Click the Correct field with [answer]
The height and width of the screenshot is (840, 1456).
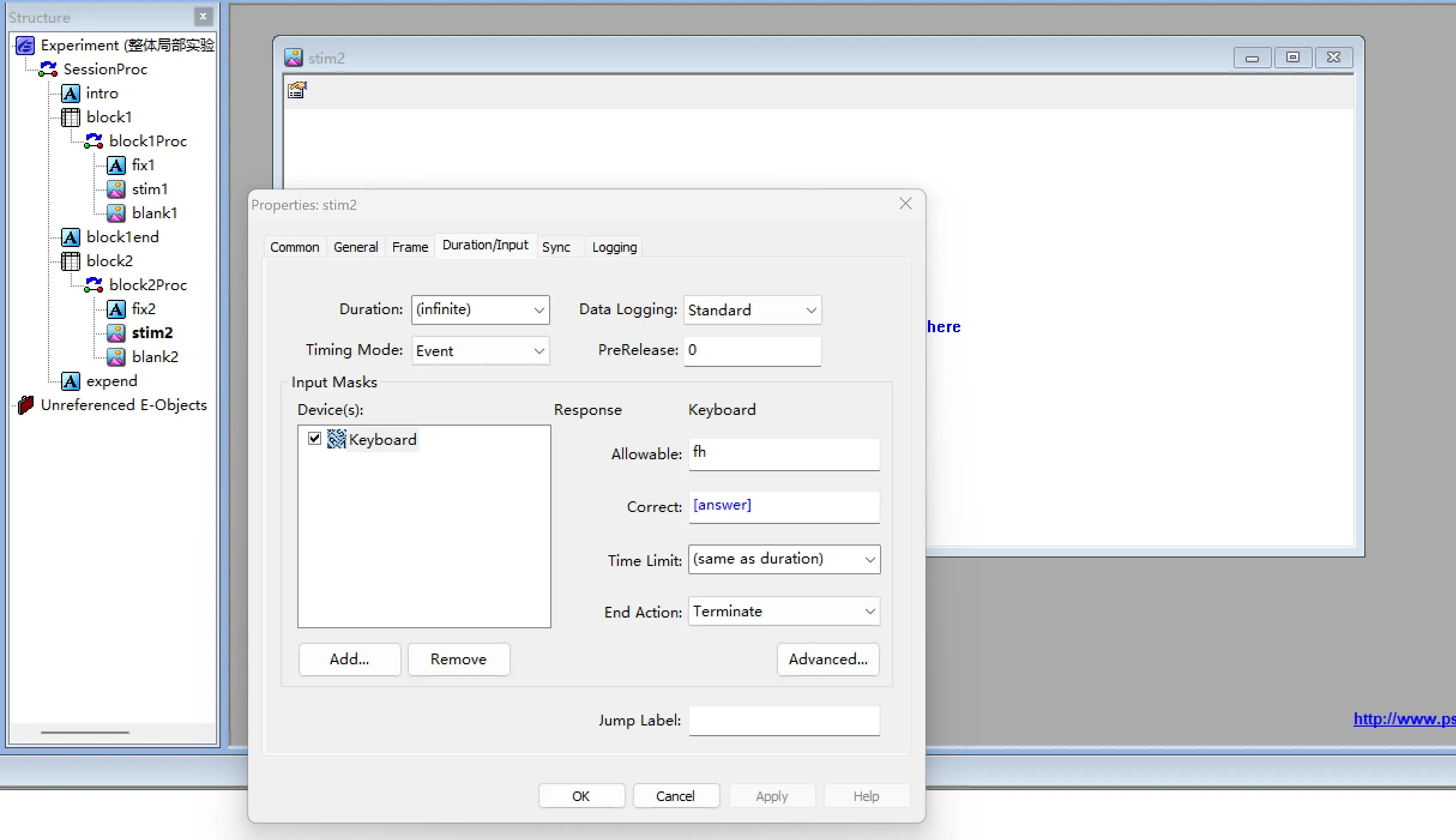(784, 507)
